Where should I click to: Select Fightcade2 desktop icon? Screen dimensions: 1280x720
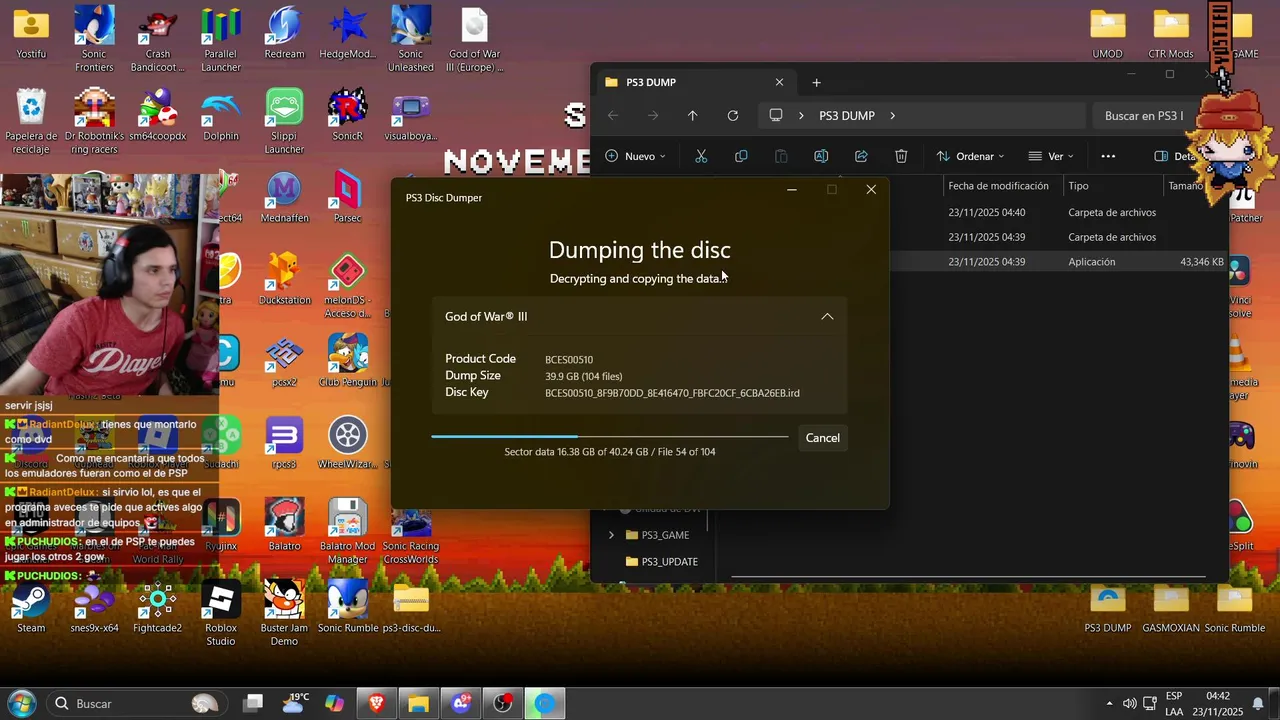(x=157, y=607)
